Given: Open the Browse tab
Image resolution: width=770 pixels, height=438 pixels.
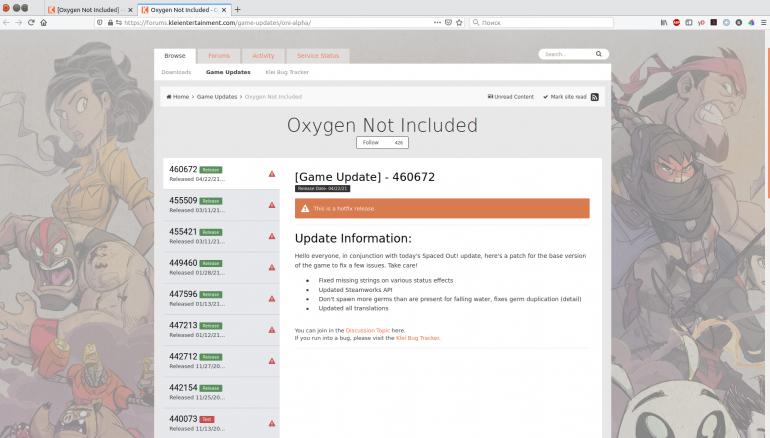Looking at the screenshot, I should (175, 56).
